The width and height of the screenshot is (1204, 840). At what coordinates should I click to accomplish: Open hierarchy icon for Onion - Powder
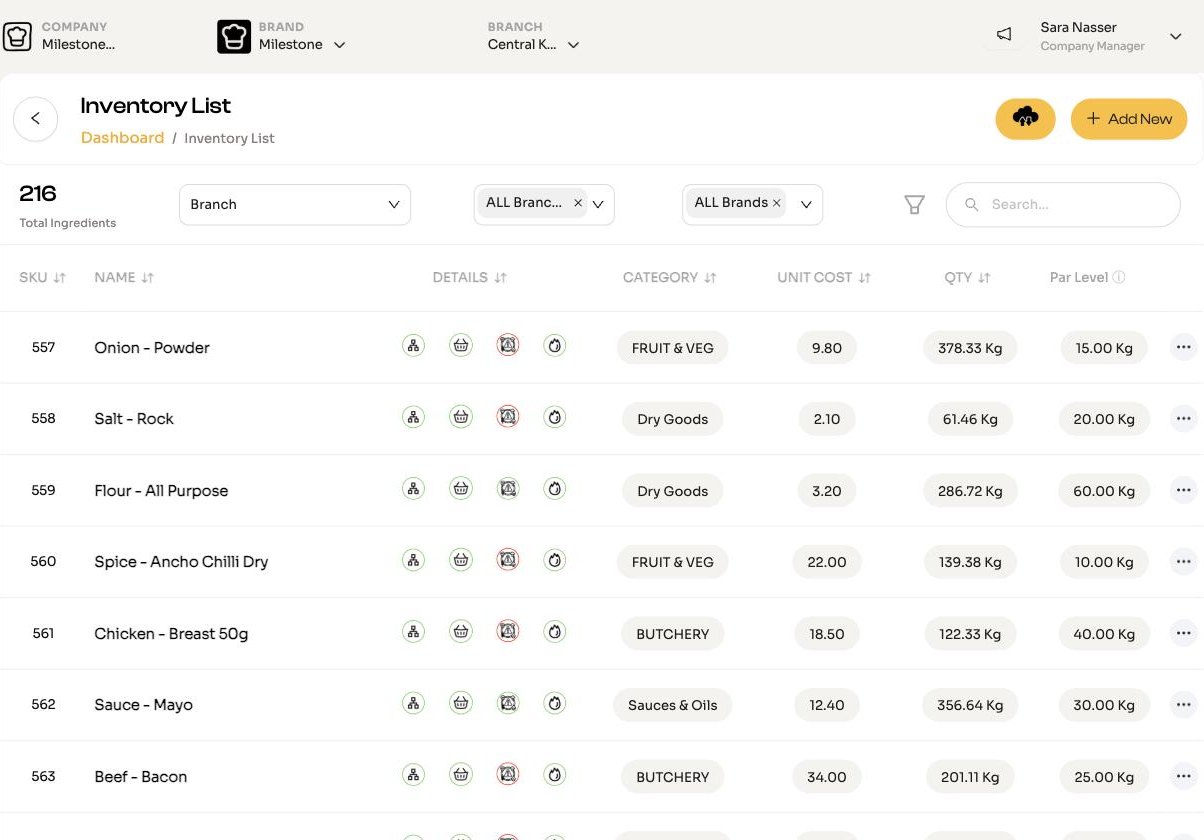tap(413, 346)
